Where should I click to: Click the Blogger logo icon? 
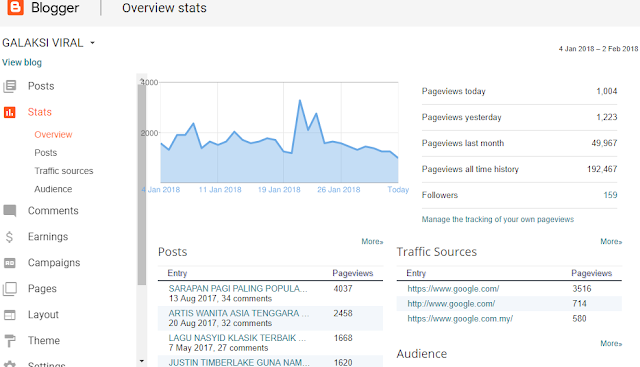point(16,7)
